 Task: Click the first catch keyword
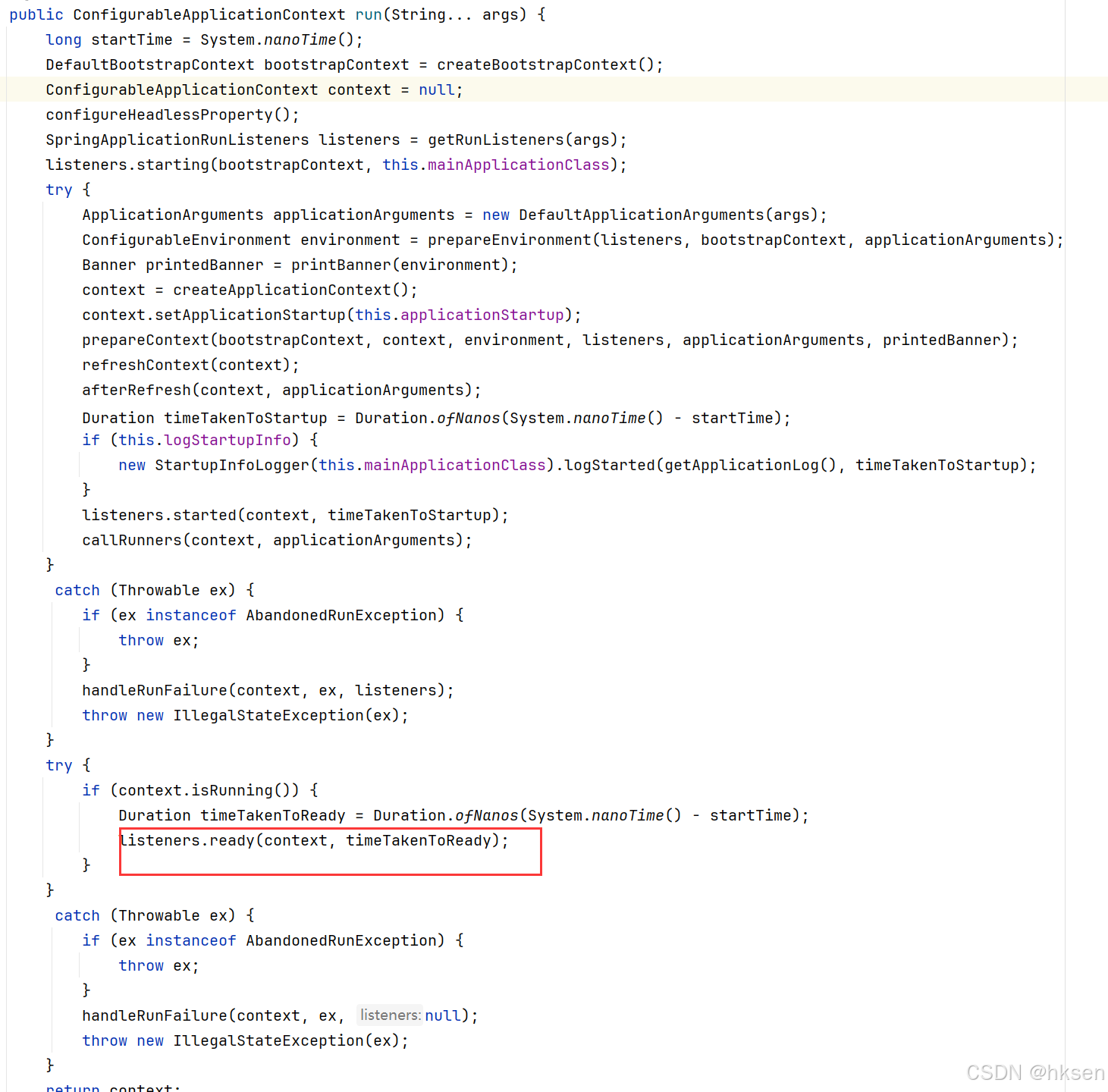point(77,590)
